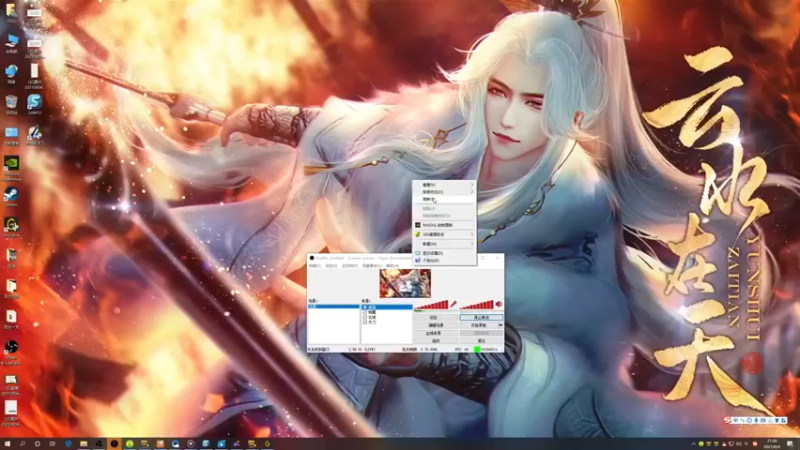Image resolution: width=800 pixels, height=450 pixels.
Task: Choose the highlighted Refresh context menu entry
Action: tap(444, 199)
